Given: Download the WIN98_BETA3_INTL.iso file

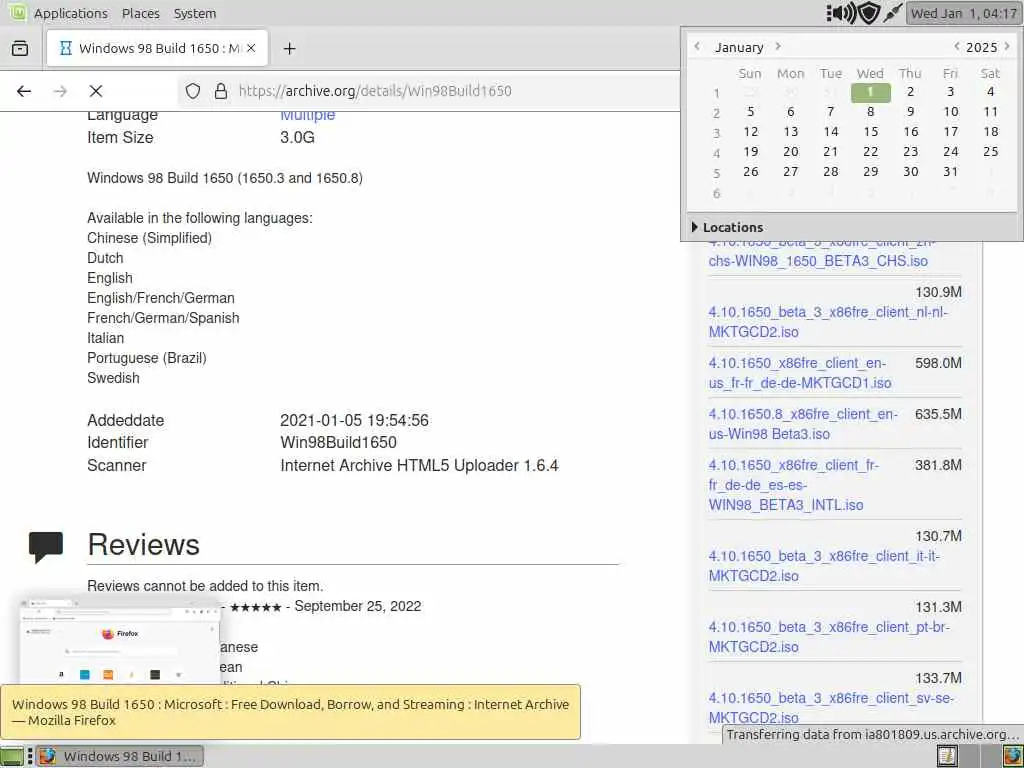Looking at the screenshot, I should (x=793, y=485).
